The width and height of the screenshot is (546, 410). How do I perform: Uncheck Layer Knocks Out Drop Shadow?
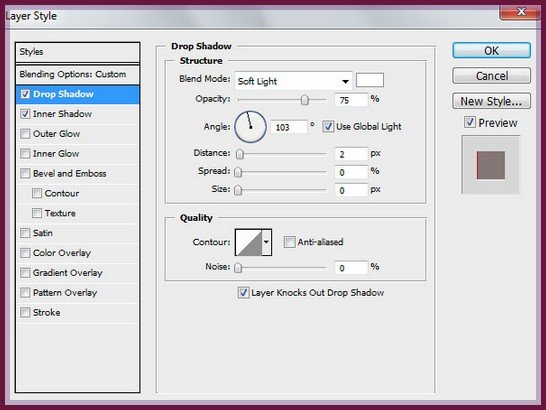coord(243,293)
